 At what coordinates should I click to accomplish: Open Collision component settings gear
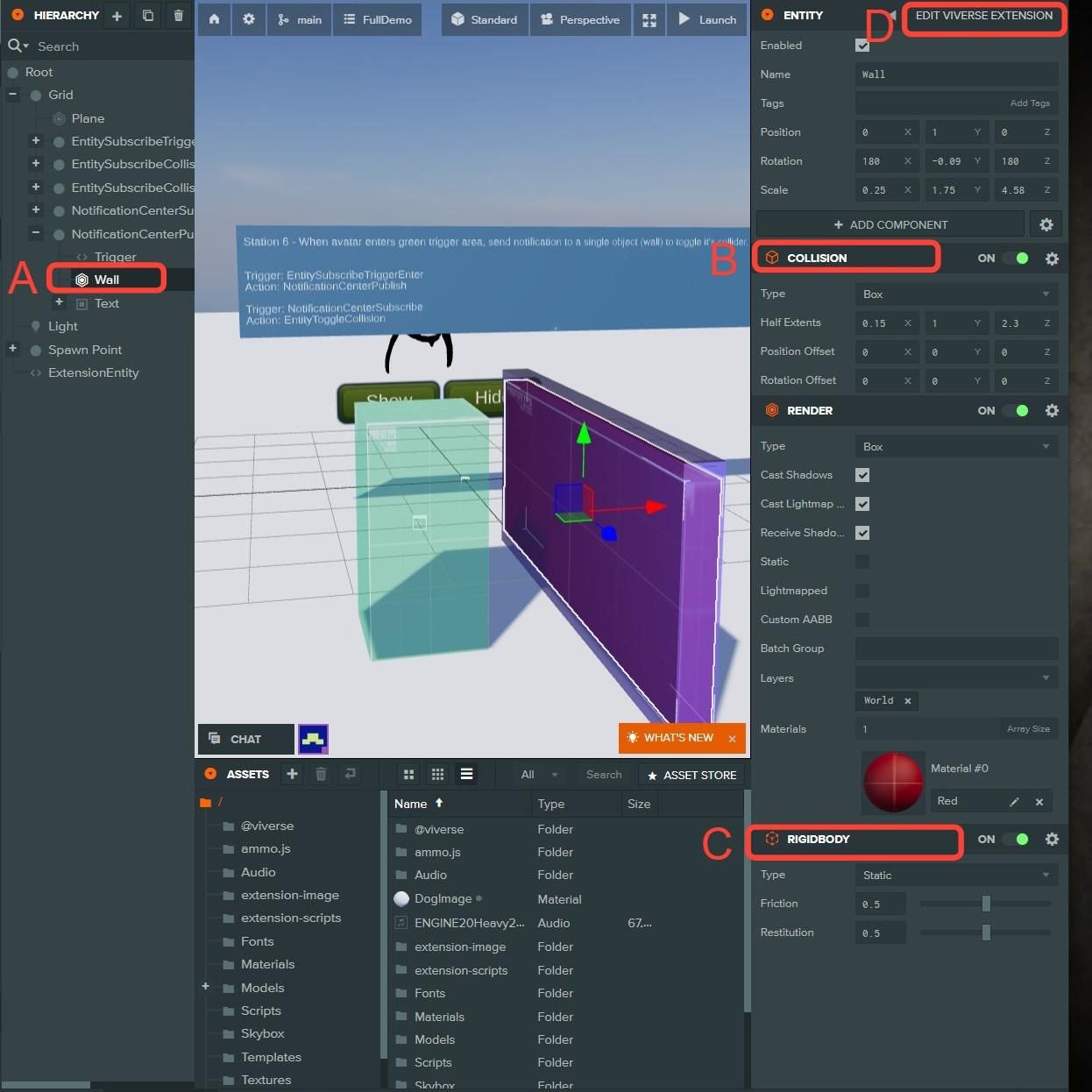(1052, 259)
